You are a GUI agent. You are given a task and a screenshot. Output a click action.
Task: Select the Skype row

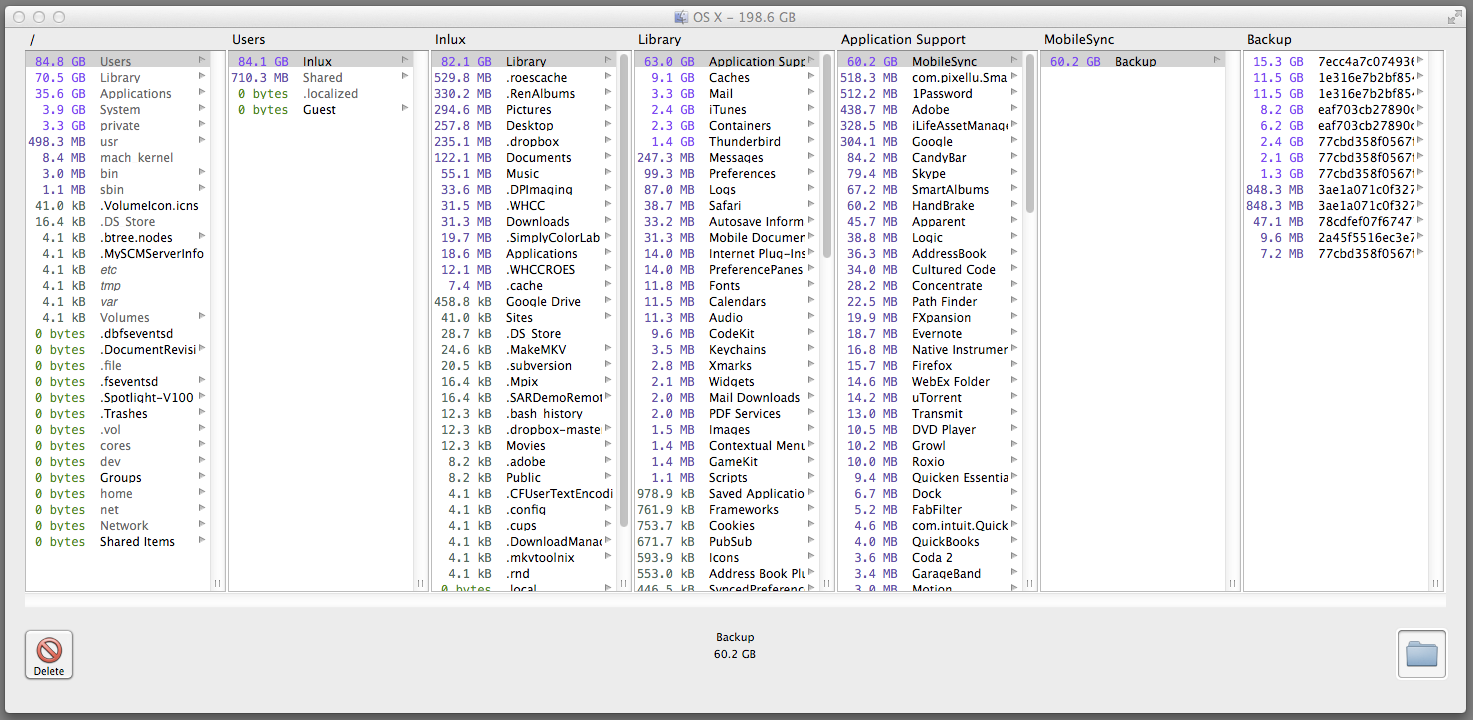(x=930, y=173)
